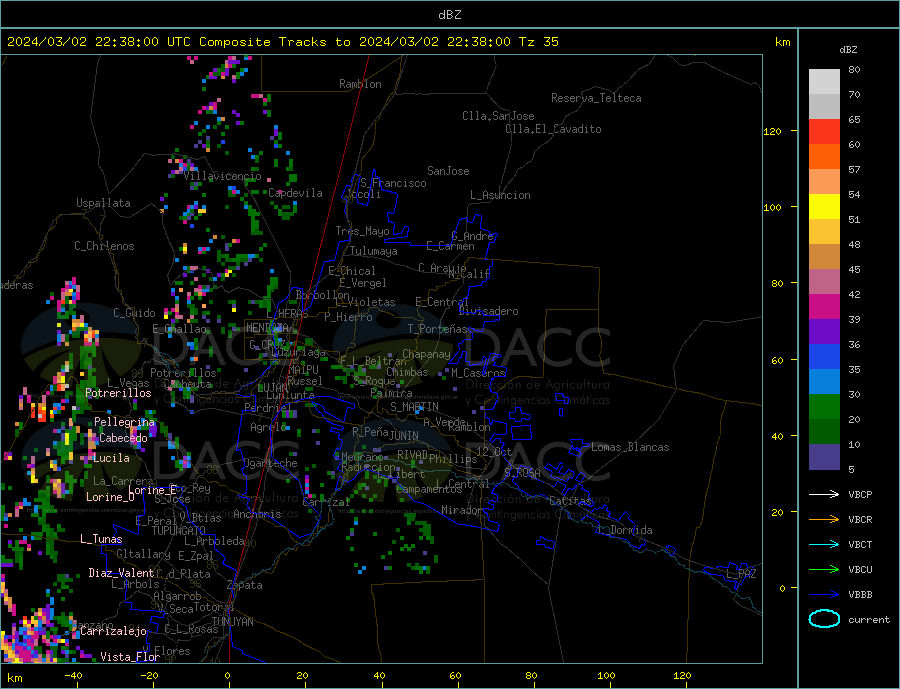Select the blue 35 dBZ color swatch
This screenshot has width=900, height=689.
824,356
